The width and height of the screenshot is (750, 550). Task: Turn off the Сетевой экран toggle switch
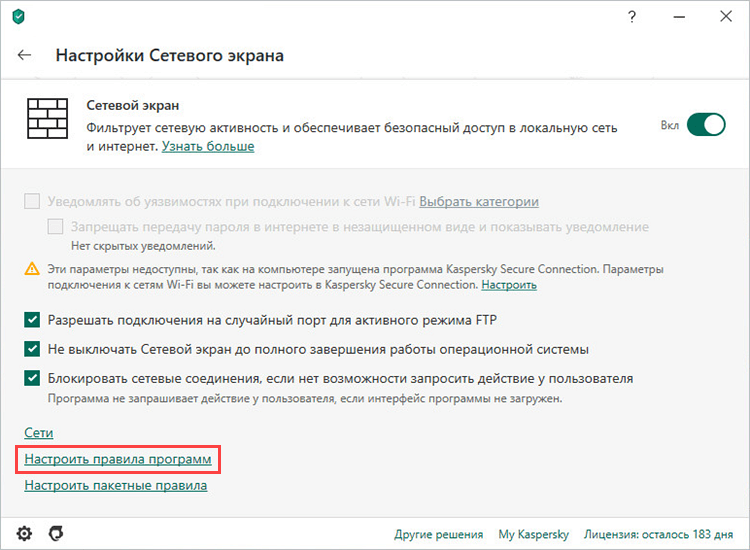point(706,125)
